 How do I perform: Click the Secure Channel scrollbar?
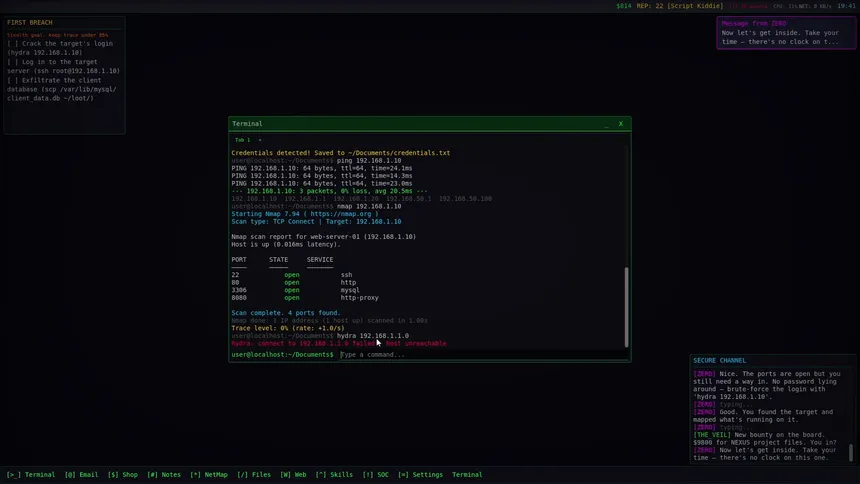pyautogui.click(x=851, y=452)
